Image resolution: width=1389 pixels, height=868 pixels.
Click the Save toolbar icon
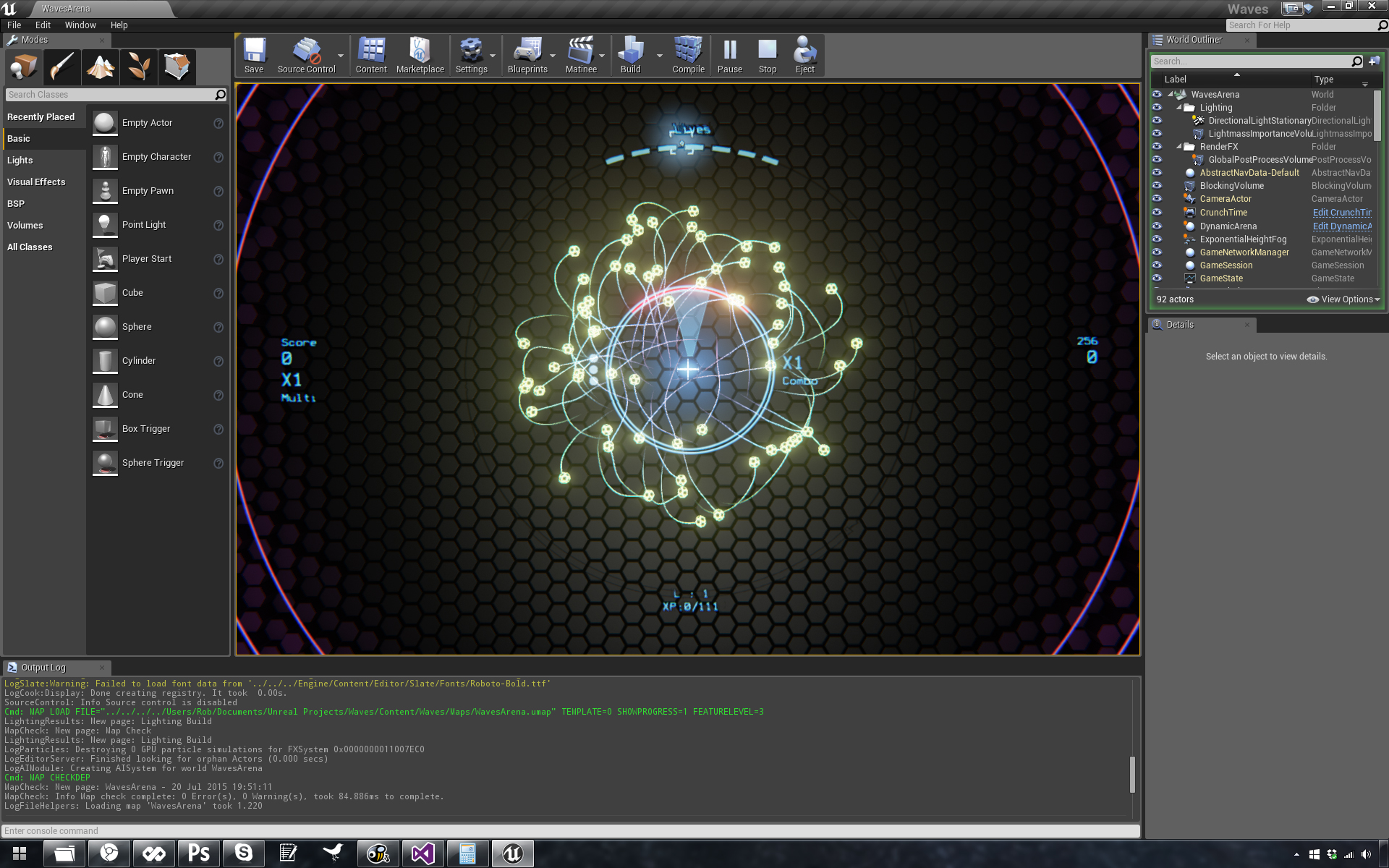pos(254,56)
